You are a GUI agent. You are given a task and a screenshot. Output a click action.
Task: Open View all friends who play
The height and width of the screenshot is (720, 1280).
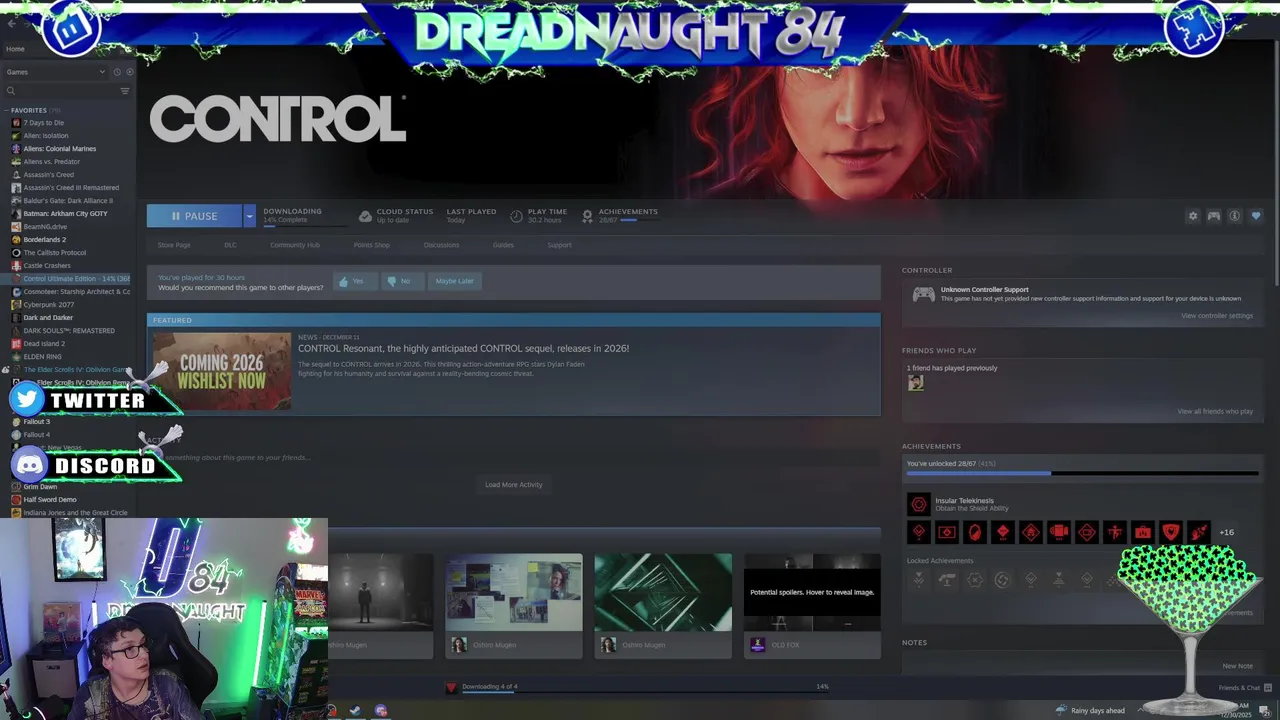1215,411
